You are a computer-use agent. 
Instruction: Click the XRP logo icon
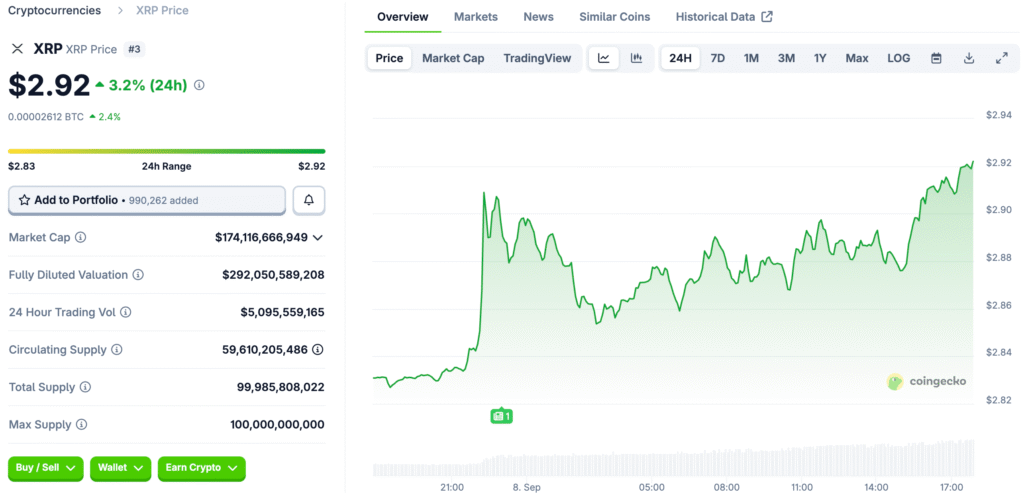(18, 49)
